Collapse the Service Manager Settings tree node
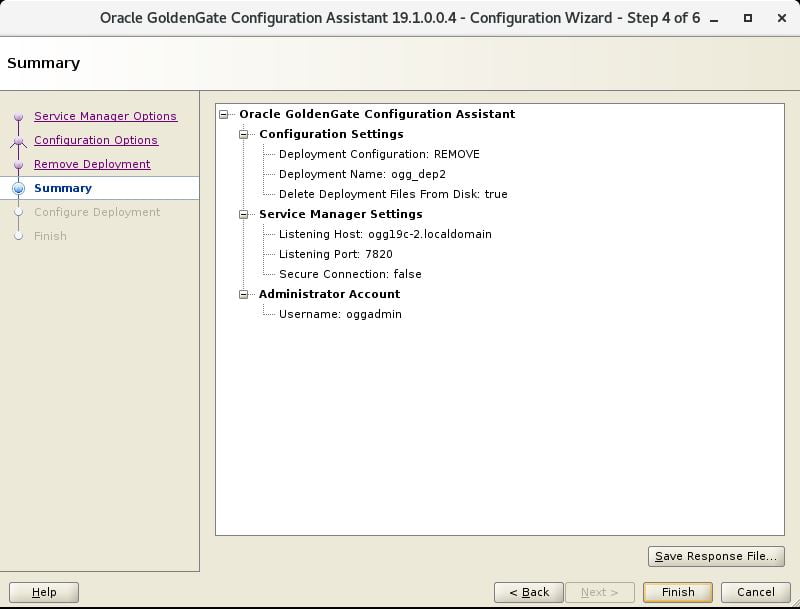 [243, 214]
